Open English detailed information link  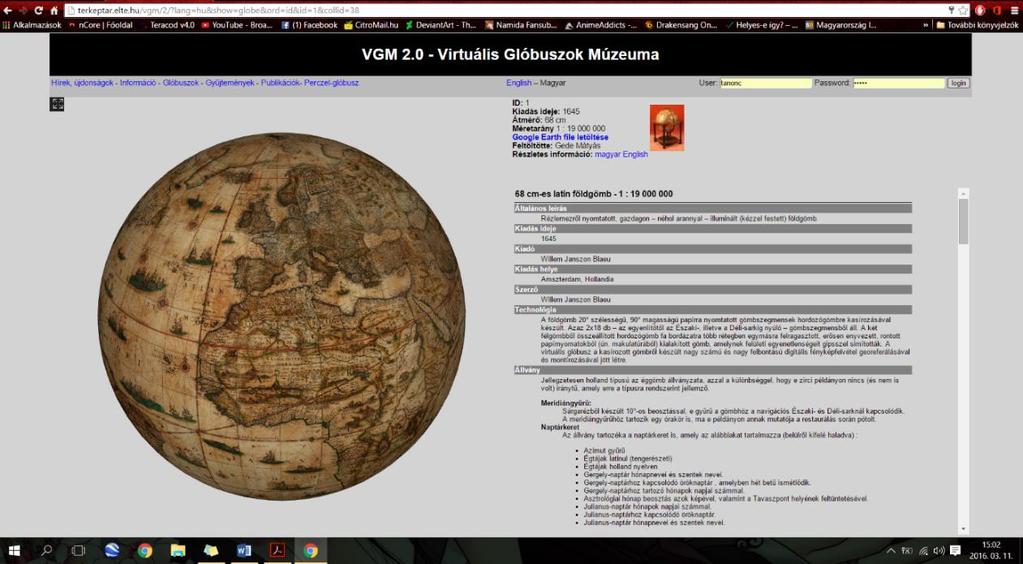pyautogui.click(x=635, y=154)
